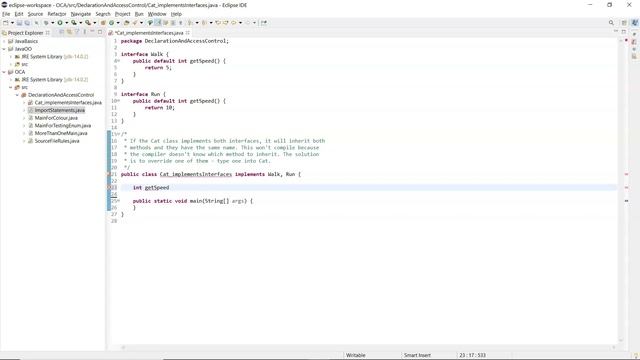Screen dimensions: 640x360
Task: Click the Save All toolbar icon
Action: coord(27,23)
